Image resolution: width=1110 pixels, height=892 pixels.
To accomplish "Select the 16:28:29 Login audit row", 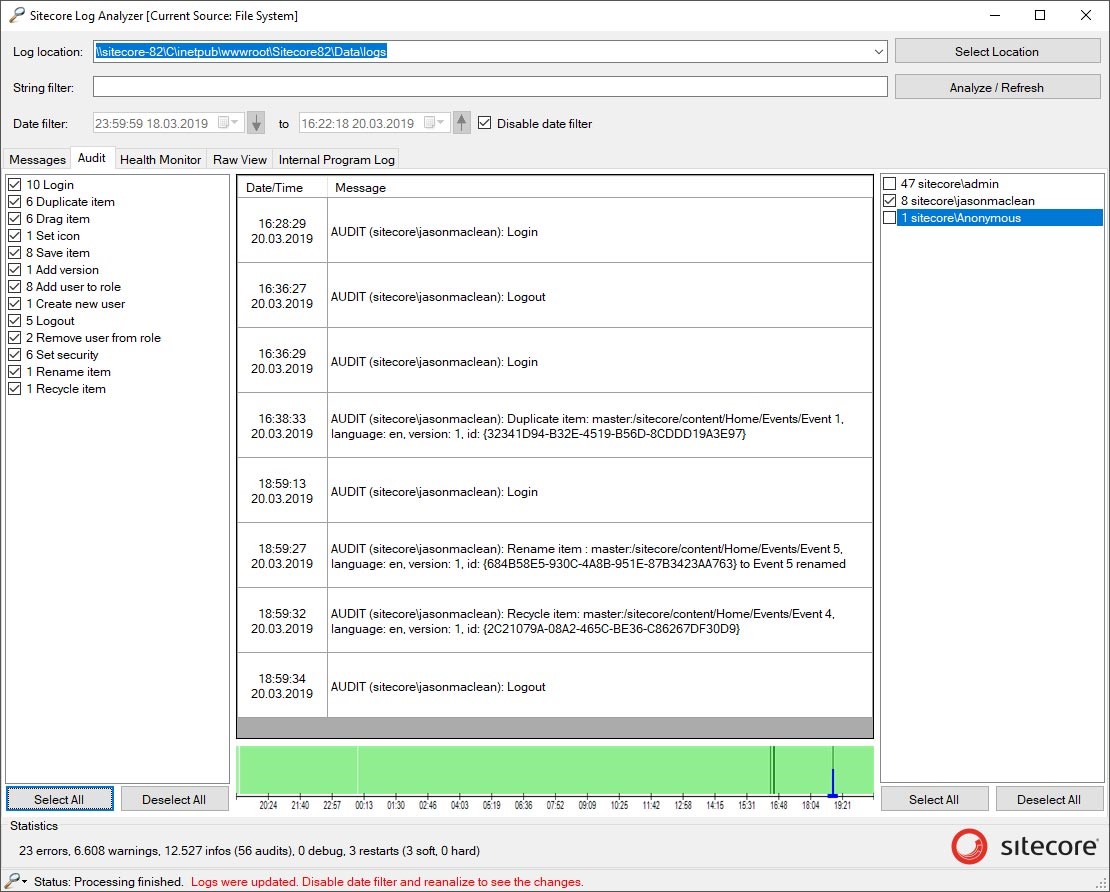I will tap(554, 231).
